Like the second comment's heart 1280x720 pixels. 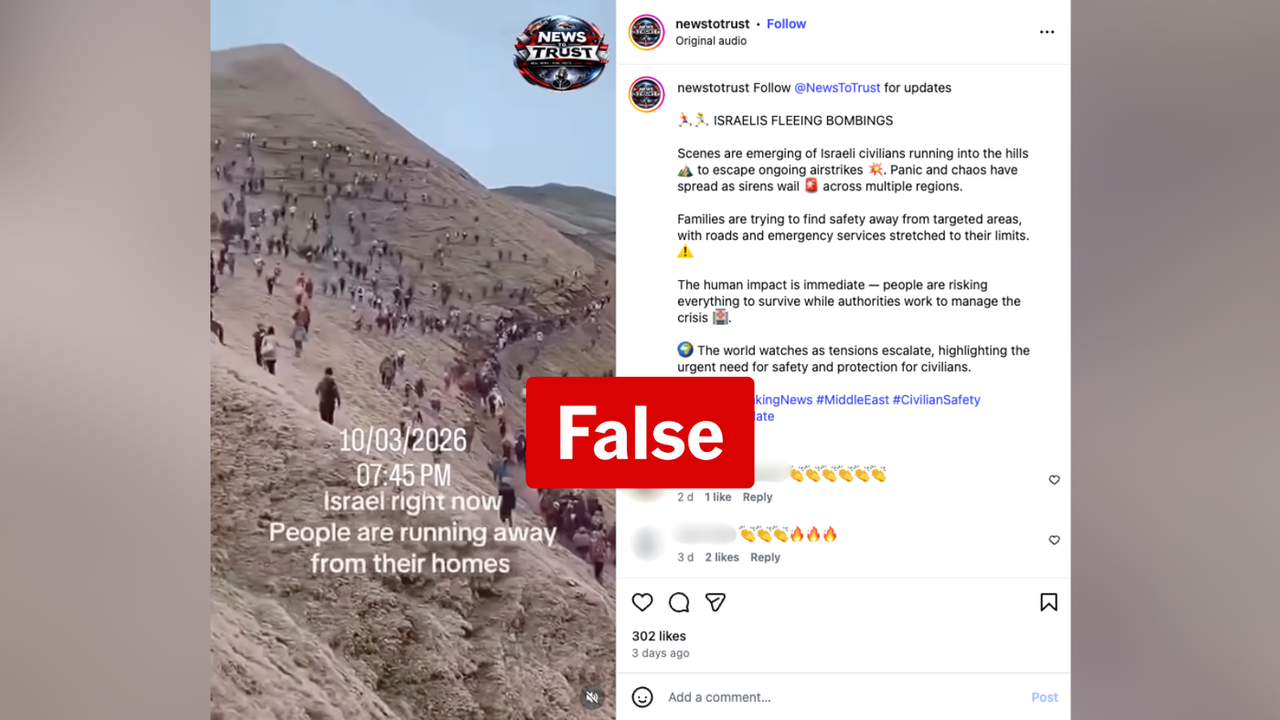tap(1054, 540)
